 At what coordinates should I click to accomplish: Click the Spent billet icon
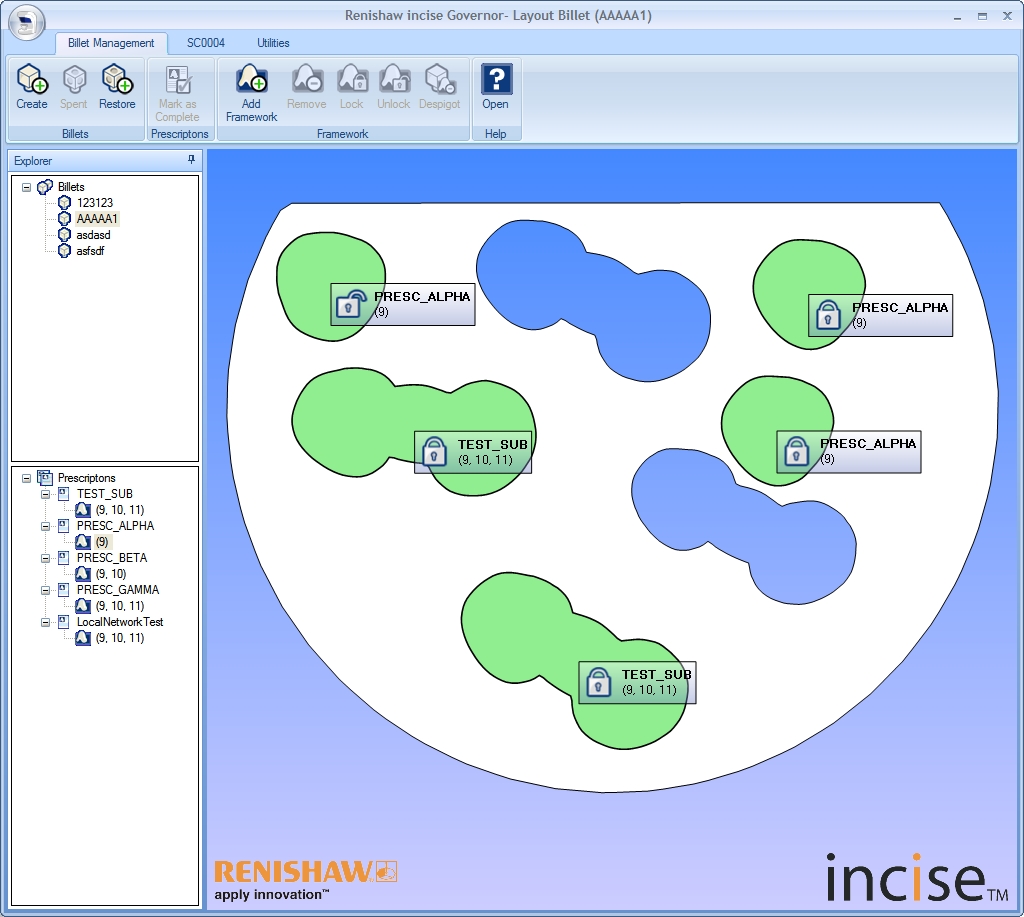tap(74, 80)
